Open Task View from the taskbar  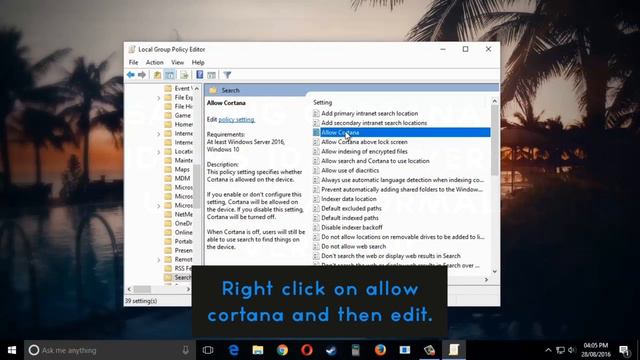(x=208, y=350)
